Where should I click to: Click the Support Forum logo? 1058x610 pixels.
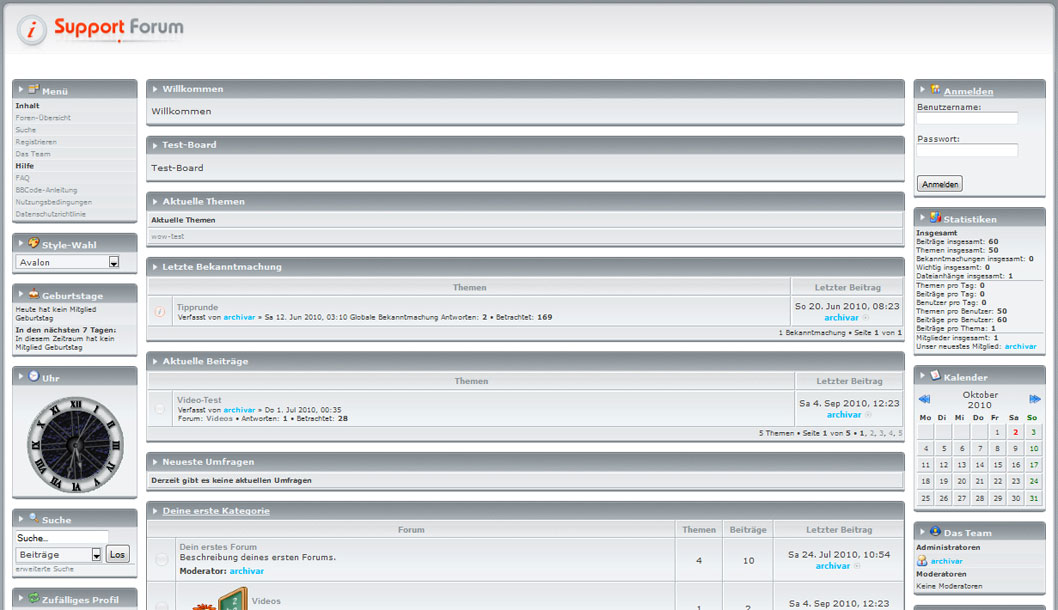(100, 29)
